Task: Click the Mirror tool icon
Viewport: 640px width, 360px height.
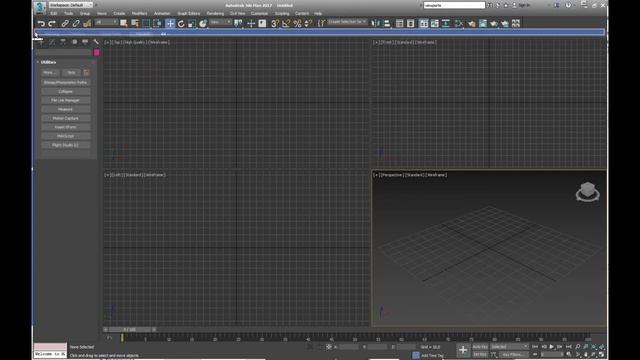Action: pyautogui.click(x=375, y=23)
